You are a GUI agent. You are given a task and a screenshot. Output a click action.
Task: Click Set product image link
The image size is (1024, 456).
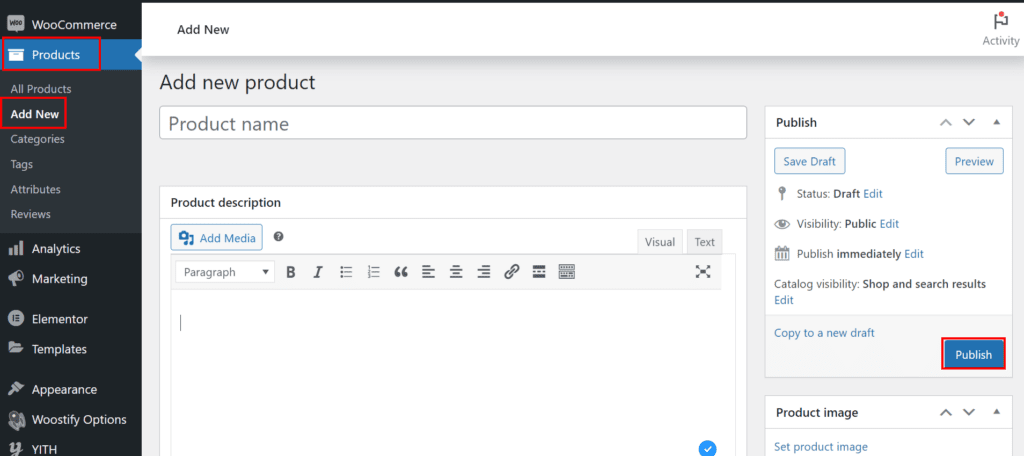821,447
